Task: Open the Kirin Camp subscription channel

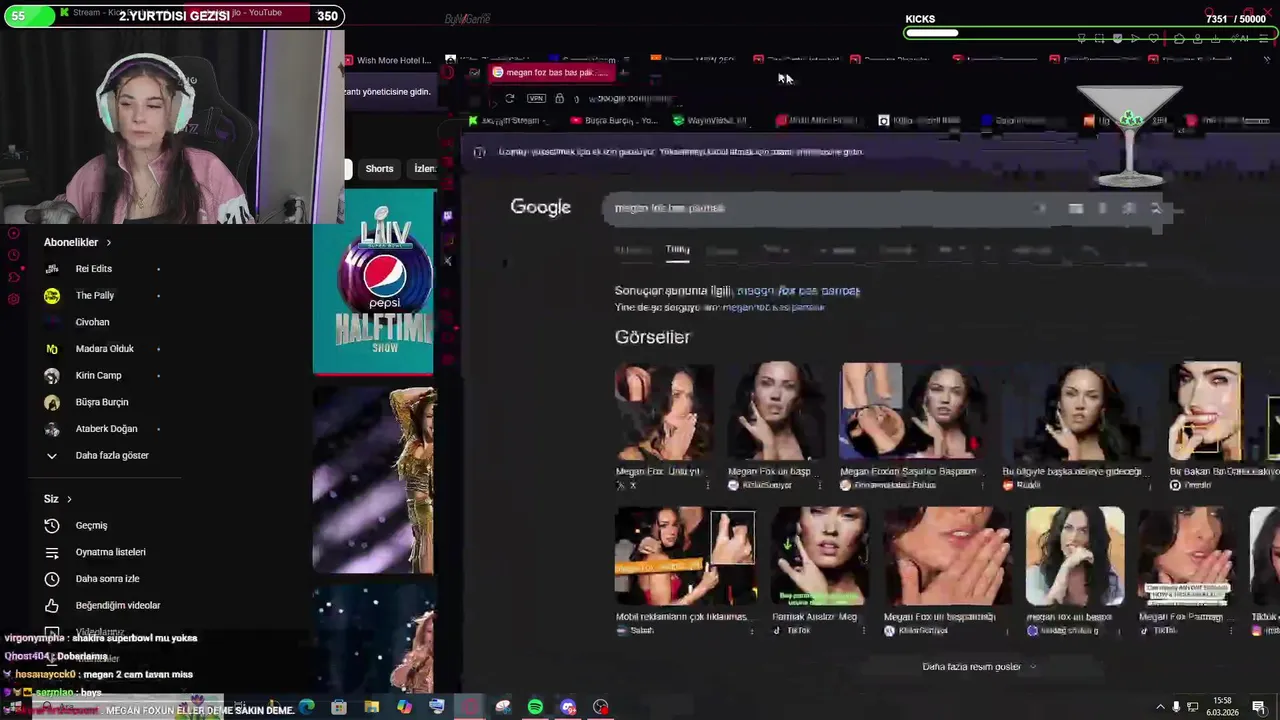Action: click(98, 376)
